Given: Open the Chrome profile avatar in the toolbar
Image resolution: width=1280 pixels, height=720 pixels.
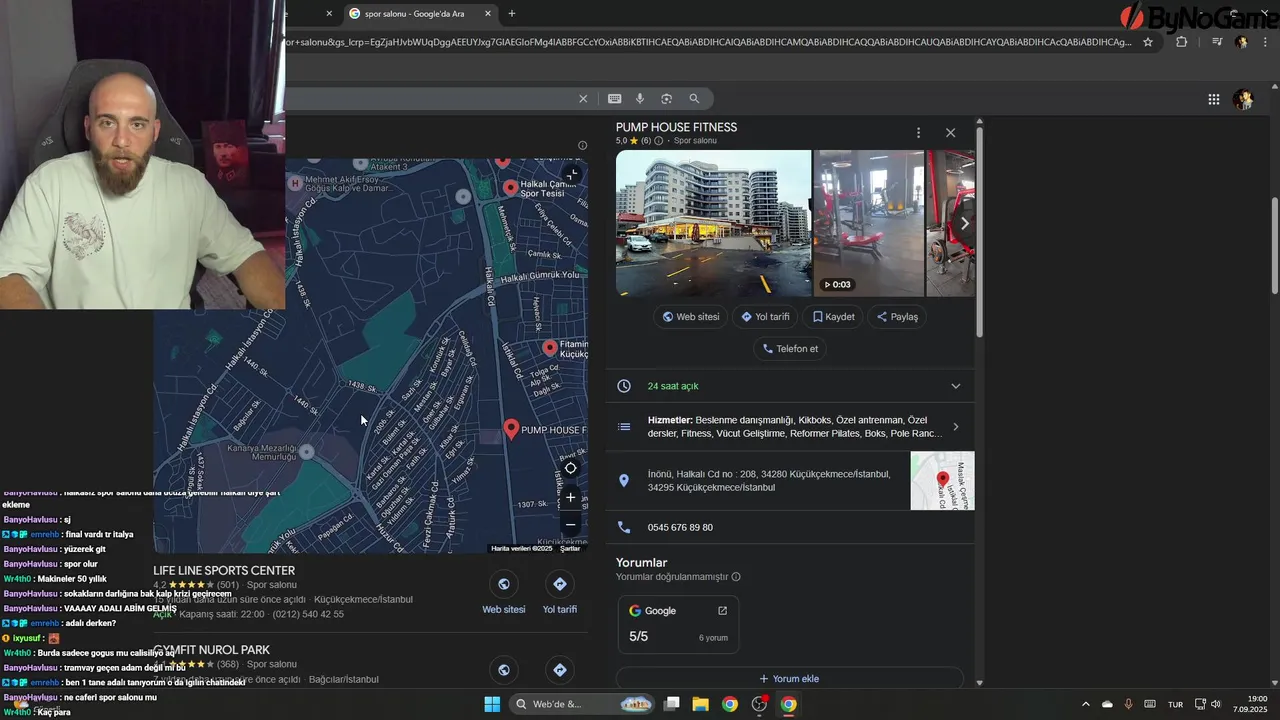Looking at the screenshot, I should [x=1241, y=42].
